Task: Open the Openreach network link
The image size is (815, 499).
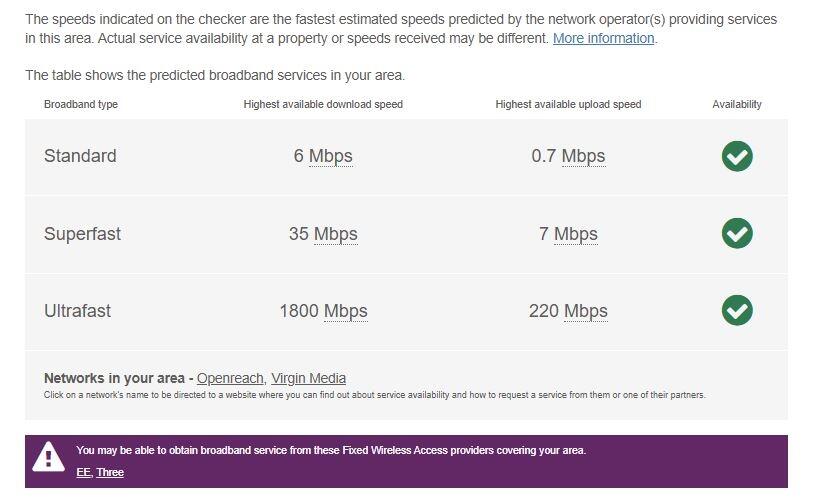Action: pyautogui.click(x=230, y=378)
